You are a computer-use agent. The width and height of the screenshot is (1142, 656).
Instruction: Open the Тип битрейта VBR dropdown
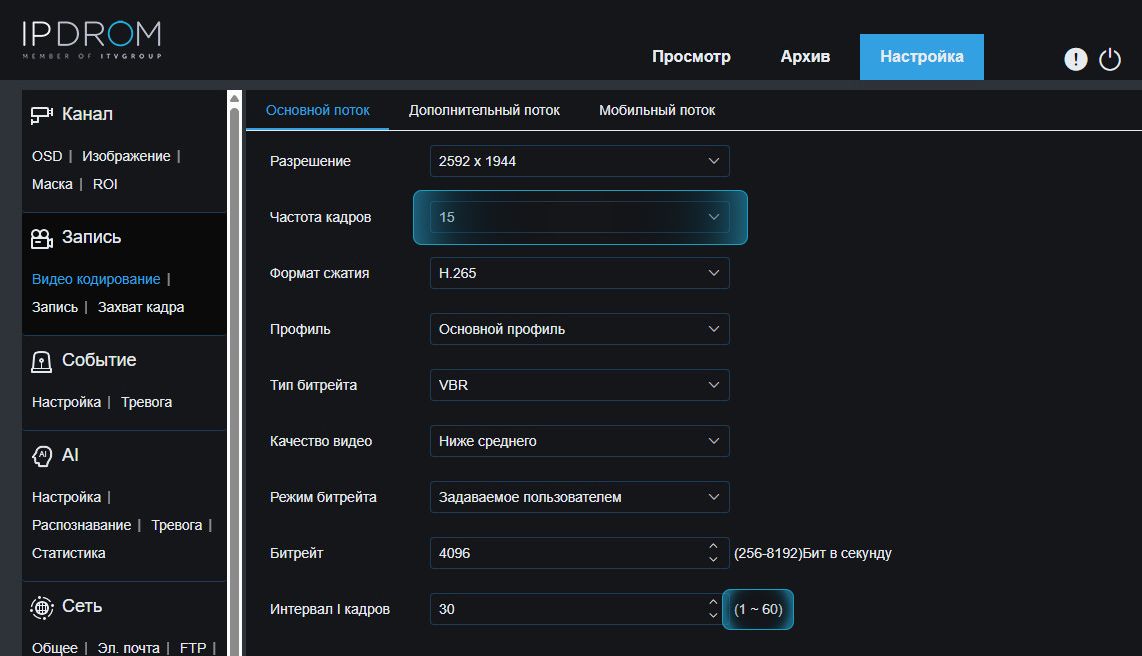tap(579, 385)
